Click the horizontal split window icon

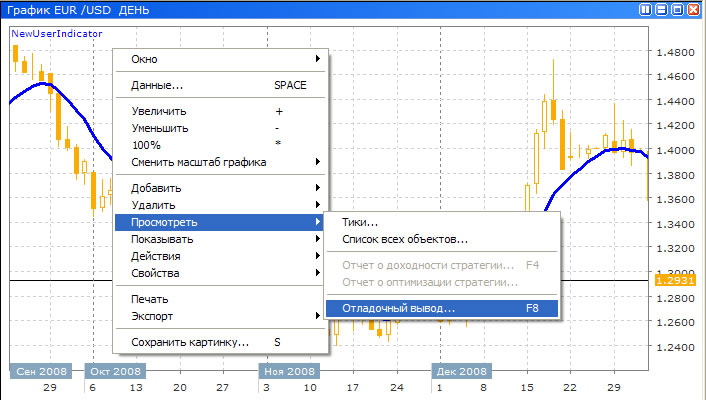pyautogui.click(x=662, y=9)
